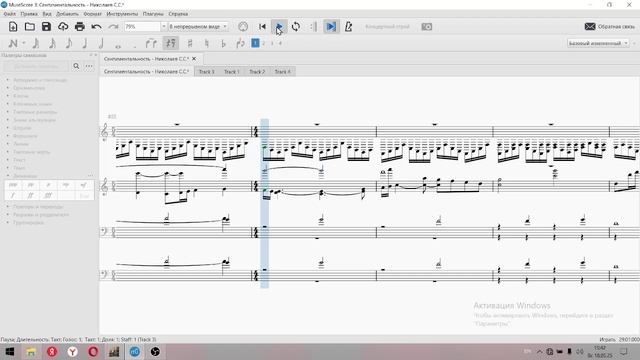The image size is (640, 360).
Task: Undo the last action
Action: tap(96, 27)
